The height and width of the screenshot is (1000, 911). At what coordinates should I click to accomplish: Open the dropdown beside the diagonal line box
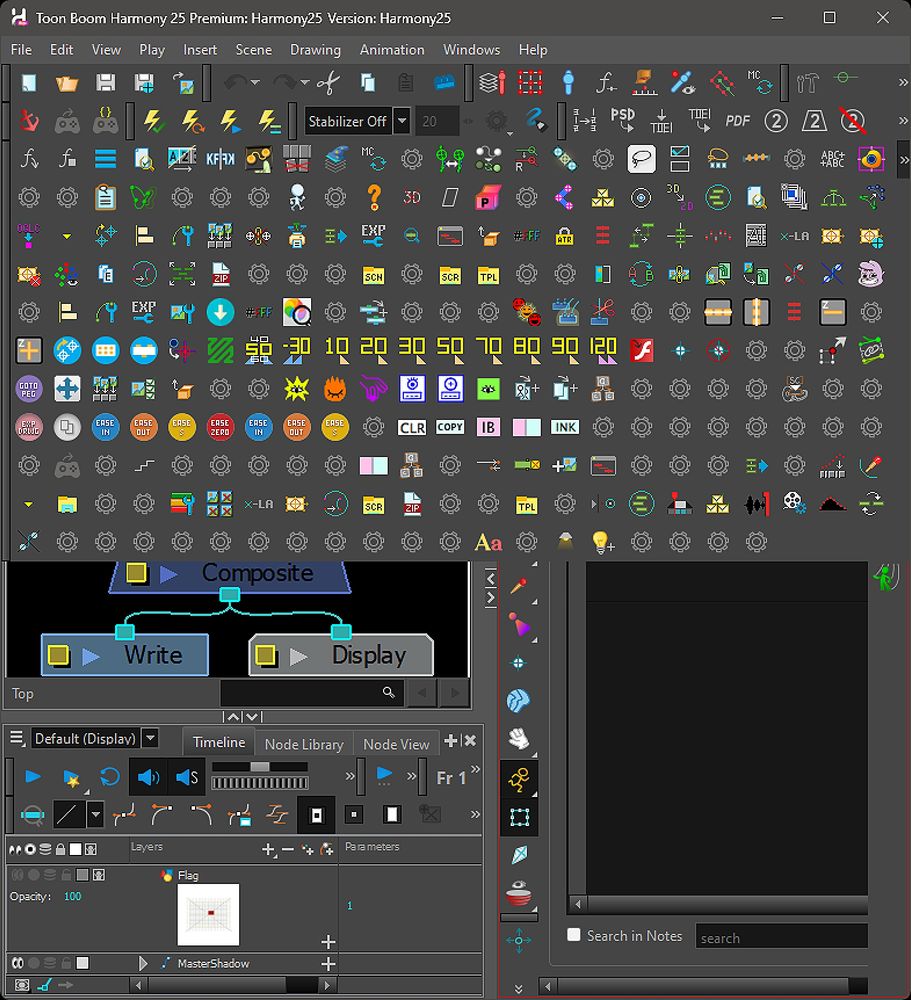(x=96, y=814)
